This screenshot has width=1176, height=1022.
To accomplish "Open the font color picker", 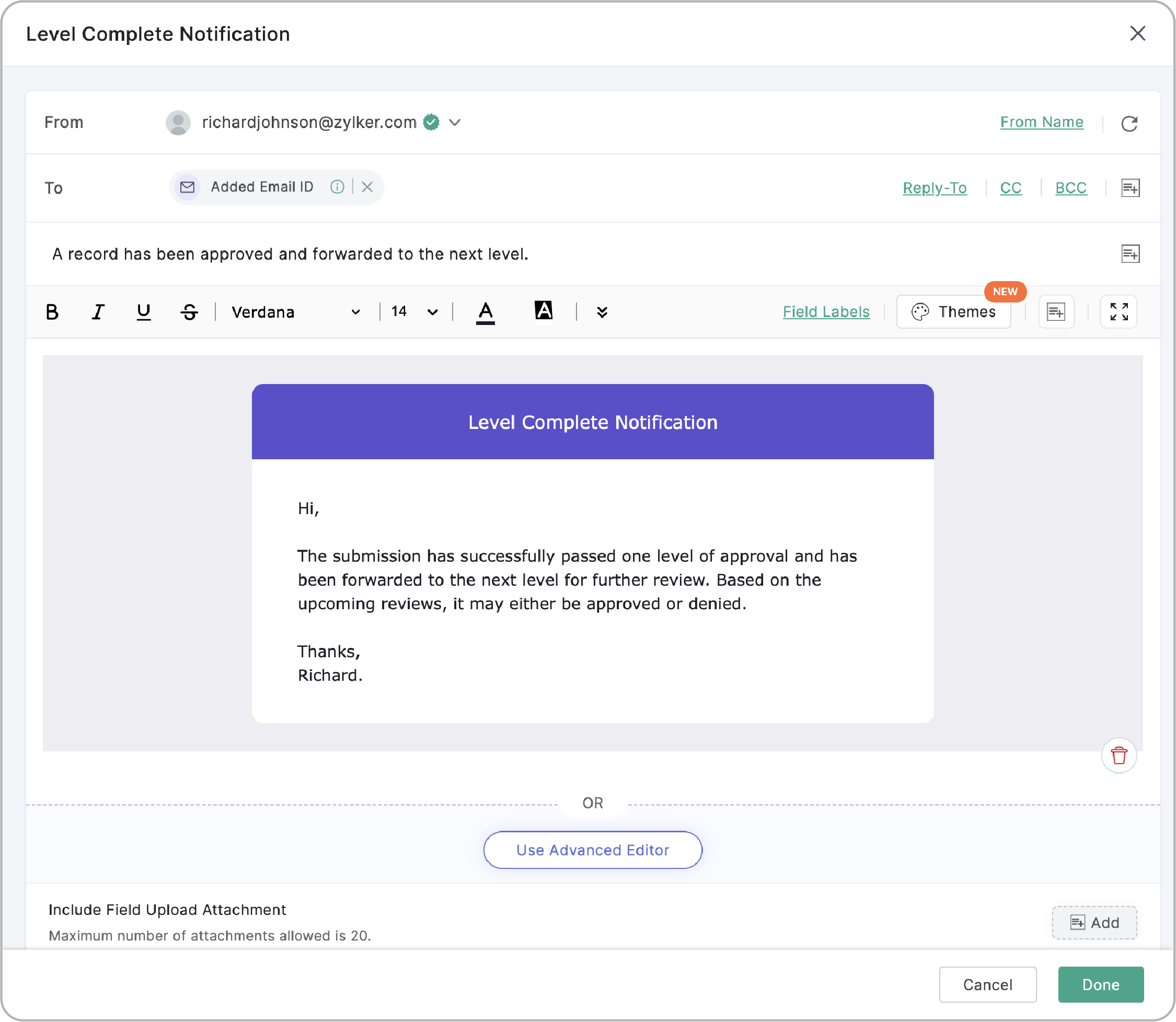I will pyautogui.click(x=486, y=312).
